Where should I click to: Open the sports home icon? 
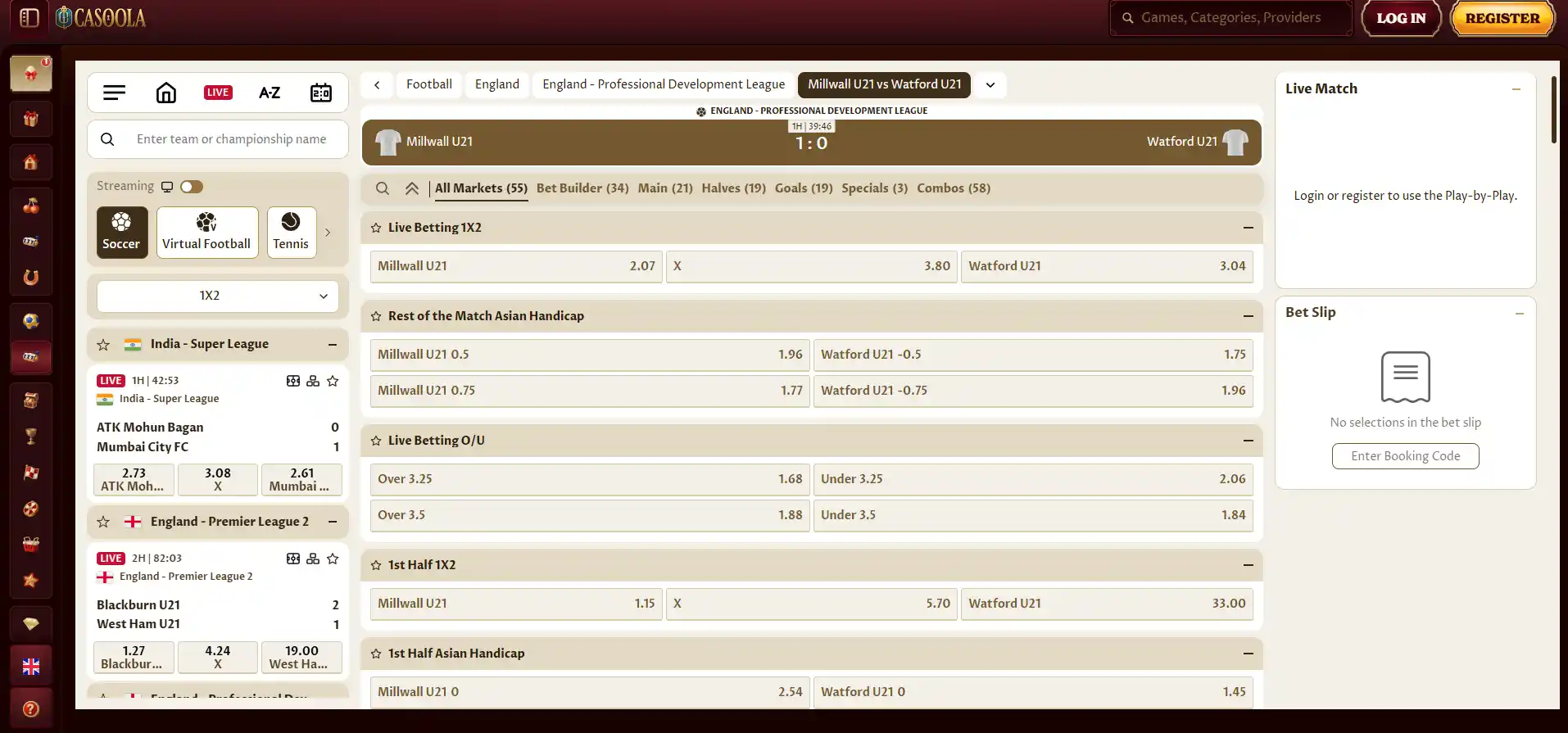pos(166,93)
